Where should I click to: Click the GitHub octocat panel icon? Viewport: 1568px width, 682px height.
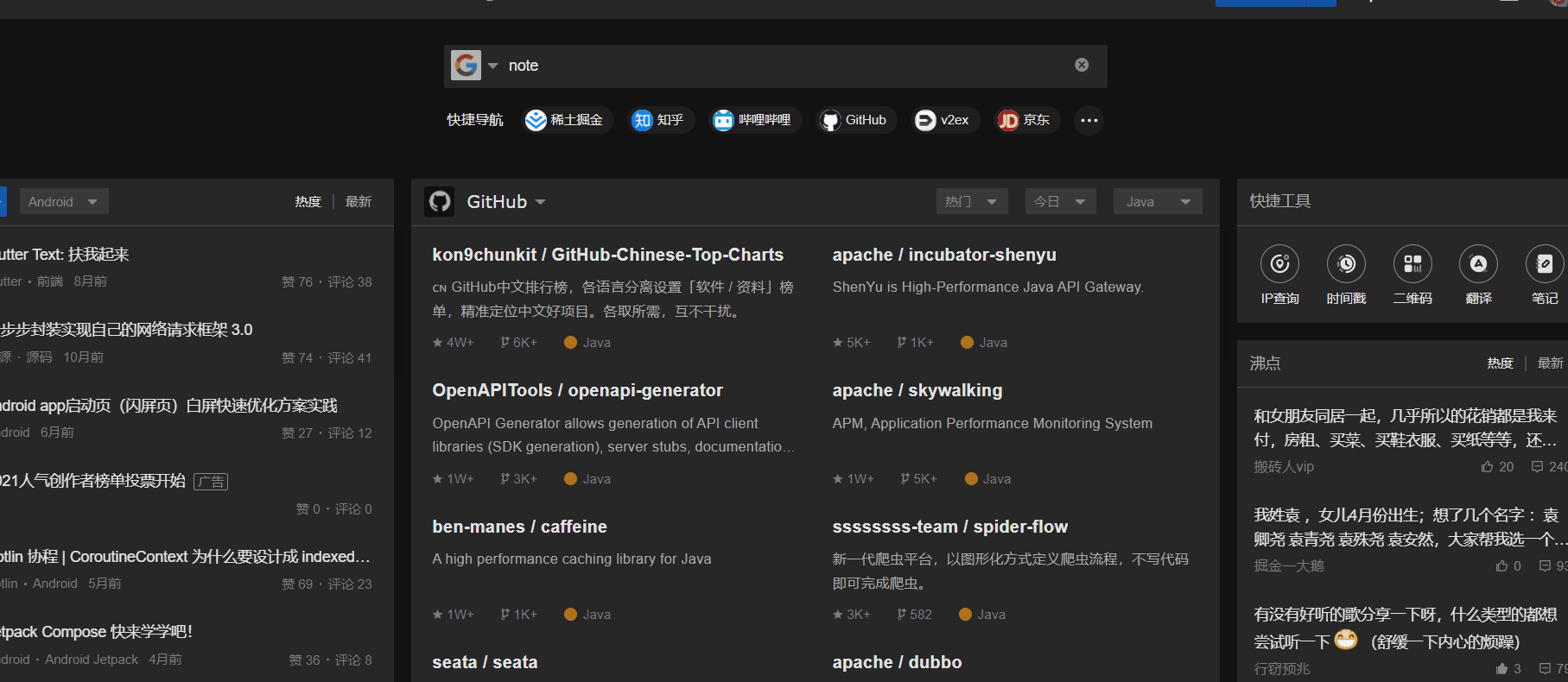pyautogui.click(x=440, y=202)
